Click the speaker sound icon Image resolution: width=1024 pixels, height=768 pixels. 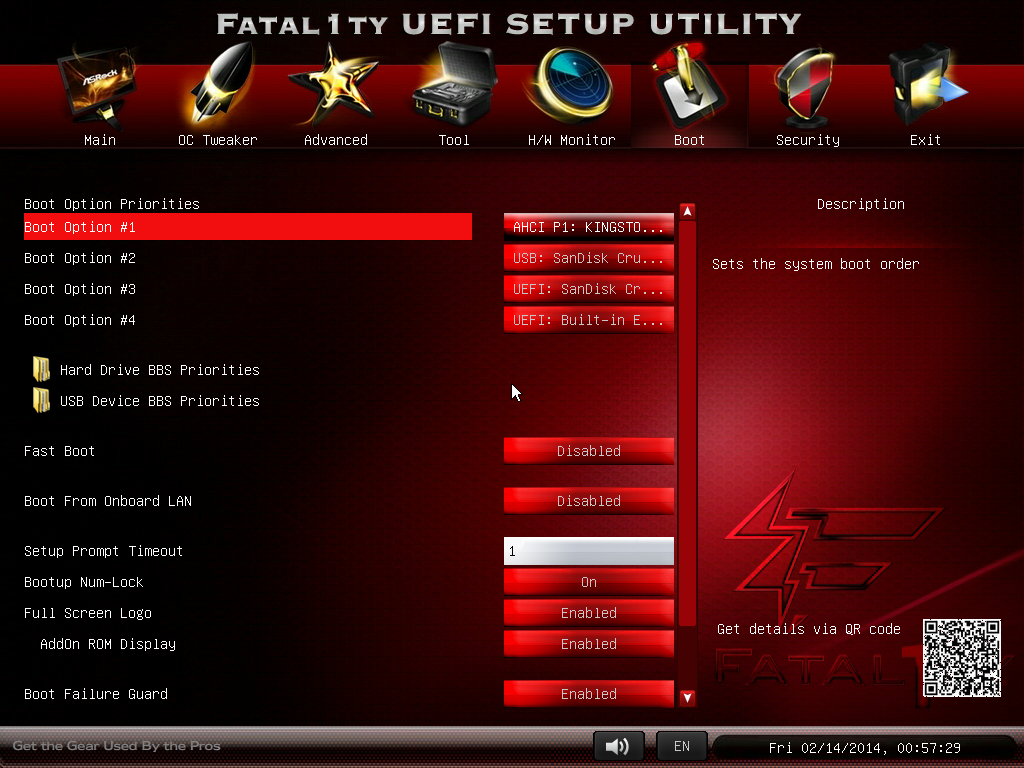618,746
